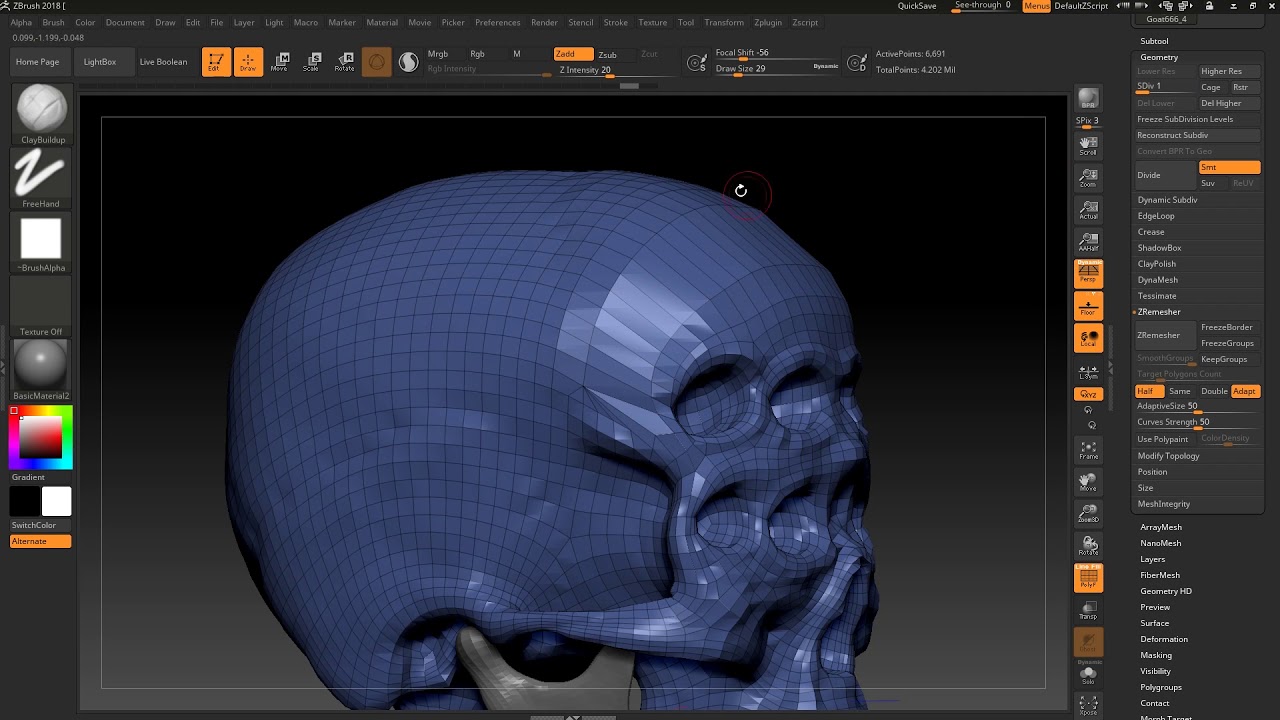1280x720 pixels.
Task: Enable Zsub mode
Action: [607, 54]
